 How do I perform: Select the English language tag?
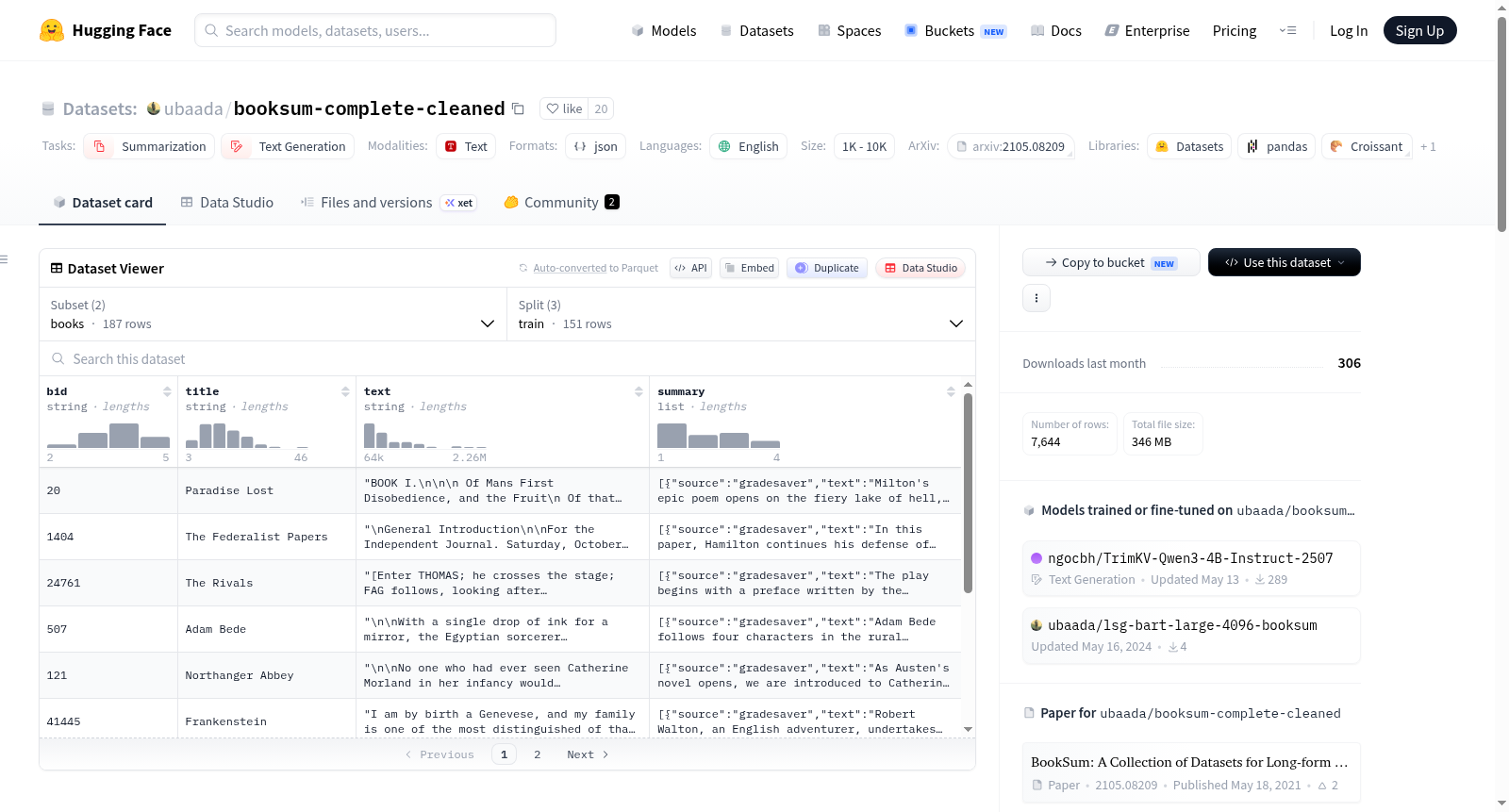click(x=749, y=146)
